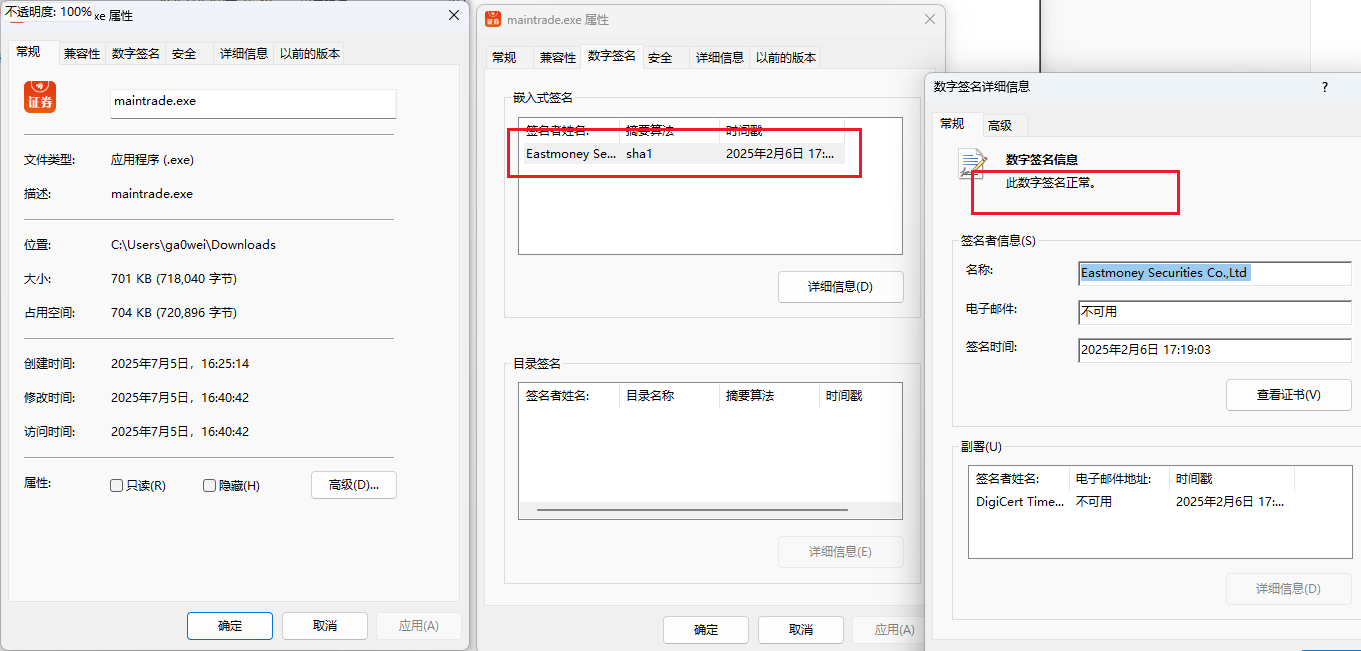1361x651 pixels.
Task: Click the size value 701 KB (718,040 字节)
Action: pos(174,279)
